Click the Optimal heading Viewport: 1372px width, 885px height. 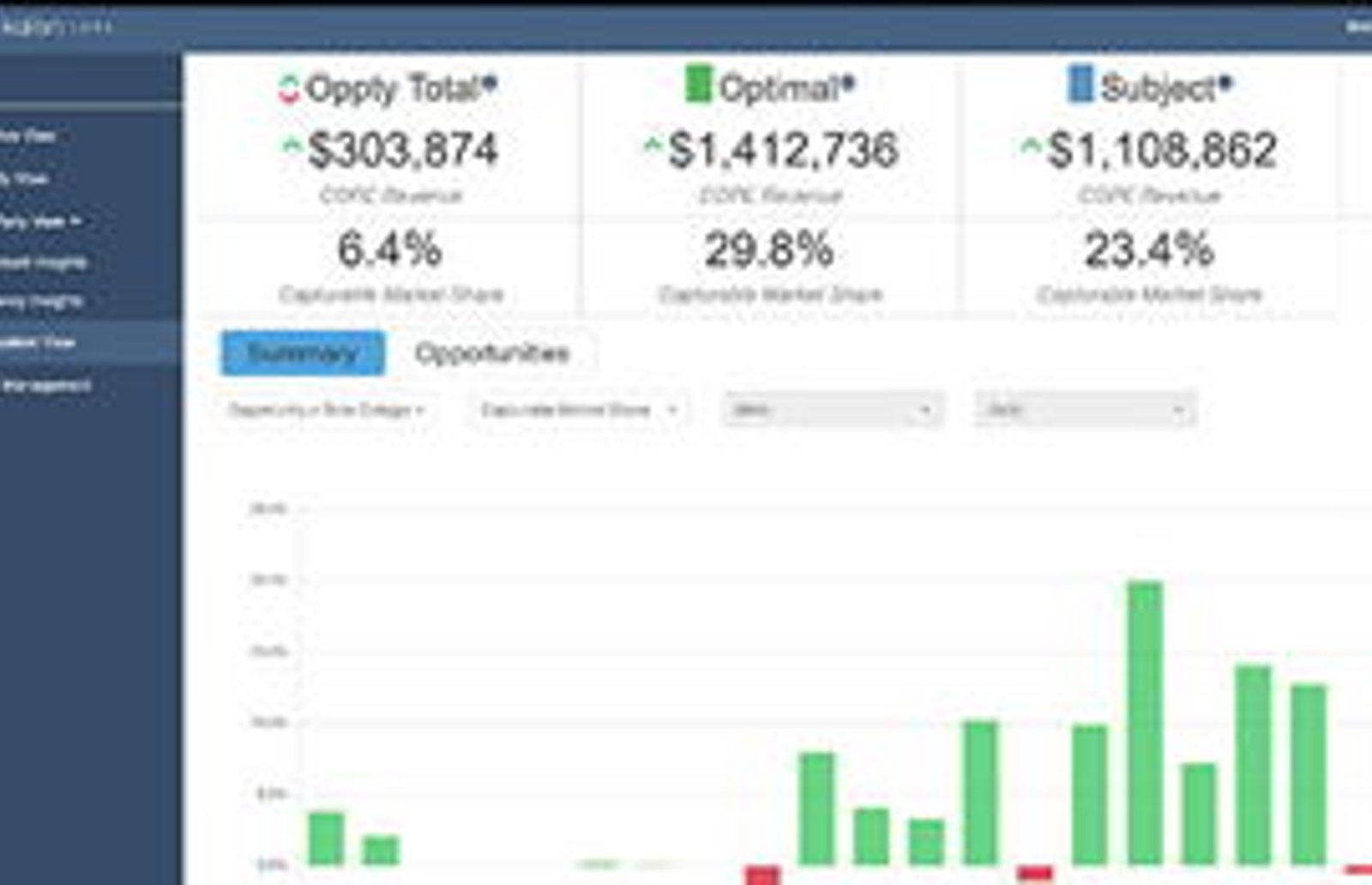(x=779, y=88)
